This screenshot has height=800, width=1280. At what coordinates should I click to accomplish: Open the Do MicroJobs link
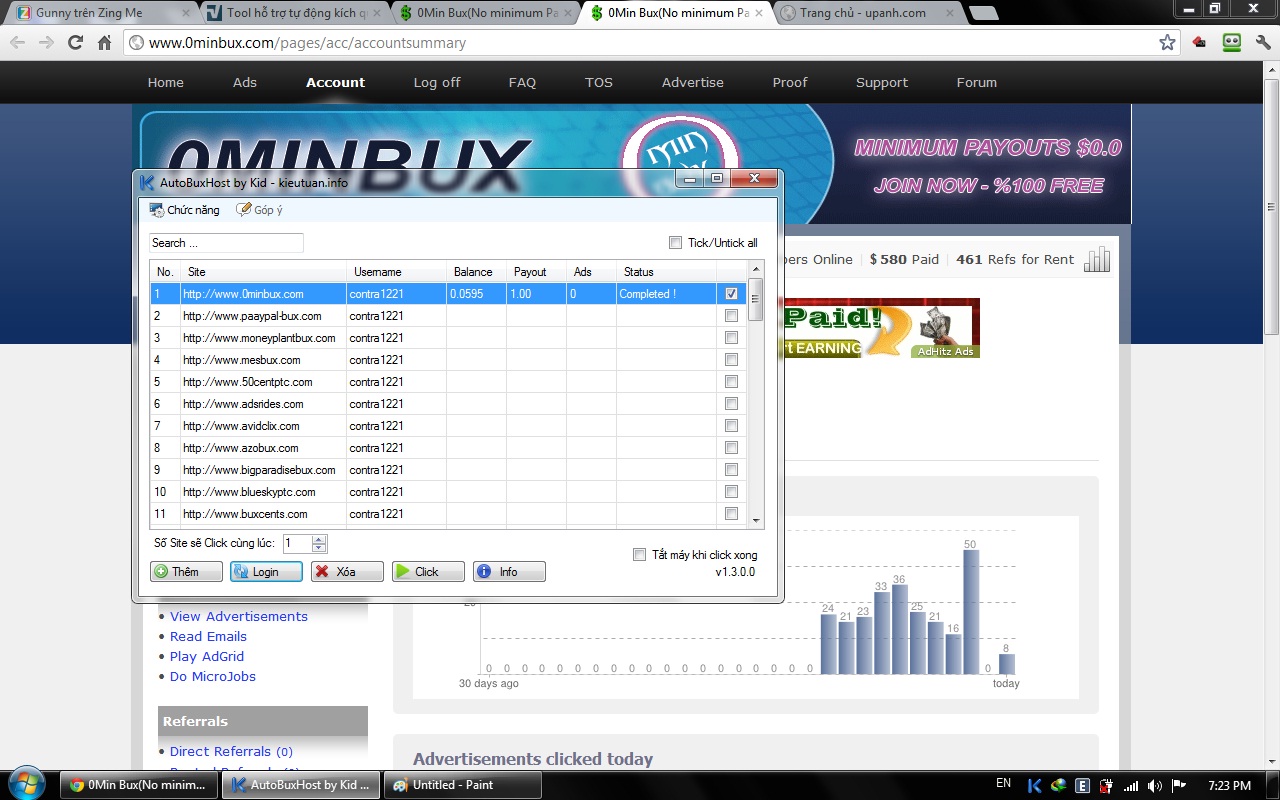(213, 677)
